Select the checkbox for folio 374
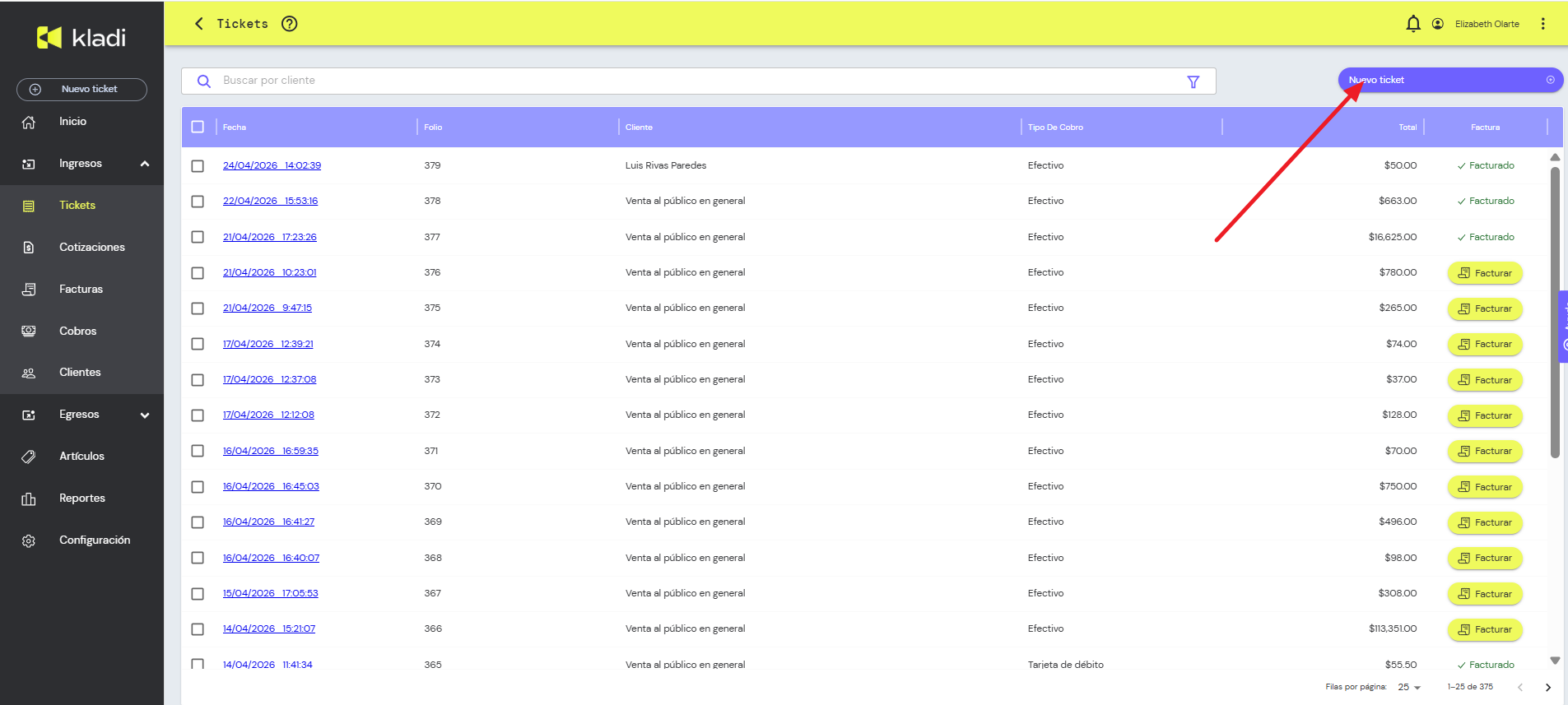Image resolution: width=1568 pixels, height=705 pixels. pos(198,344)
